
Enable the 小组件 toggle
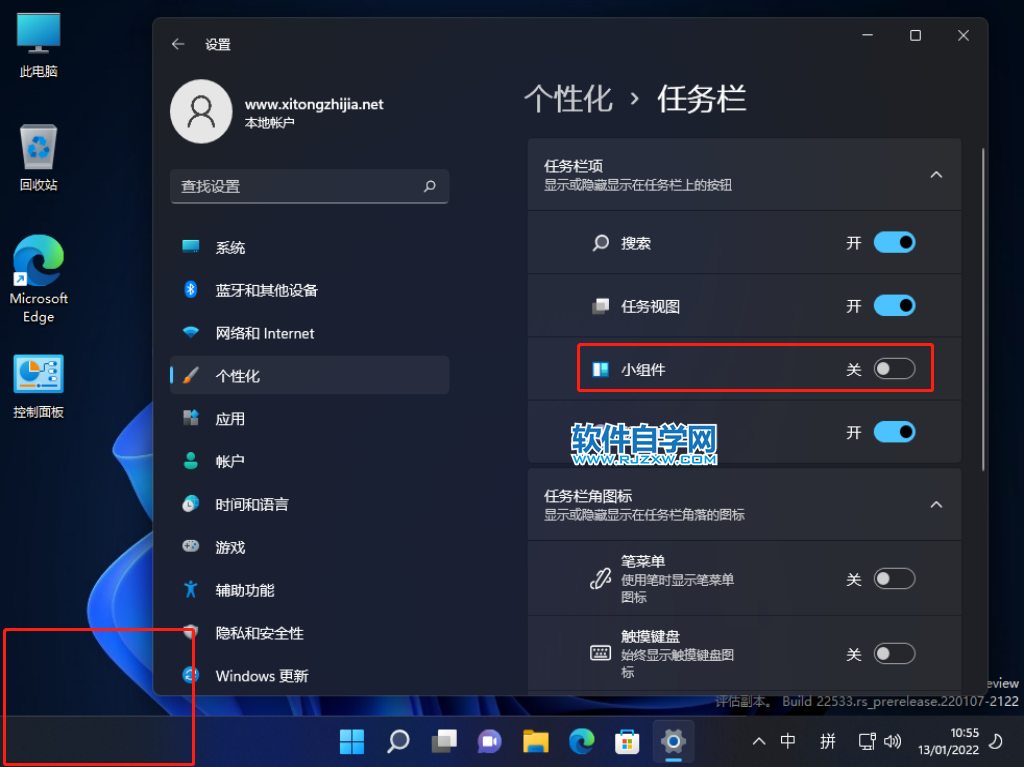(x=894, y=368)
